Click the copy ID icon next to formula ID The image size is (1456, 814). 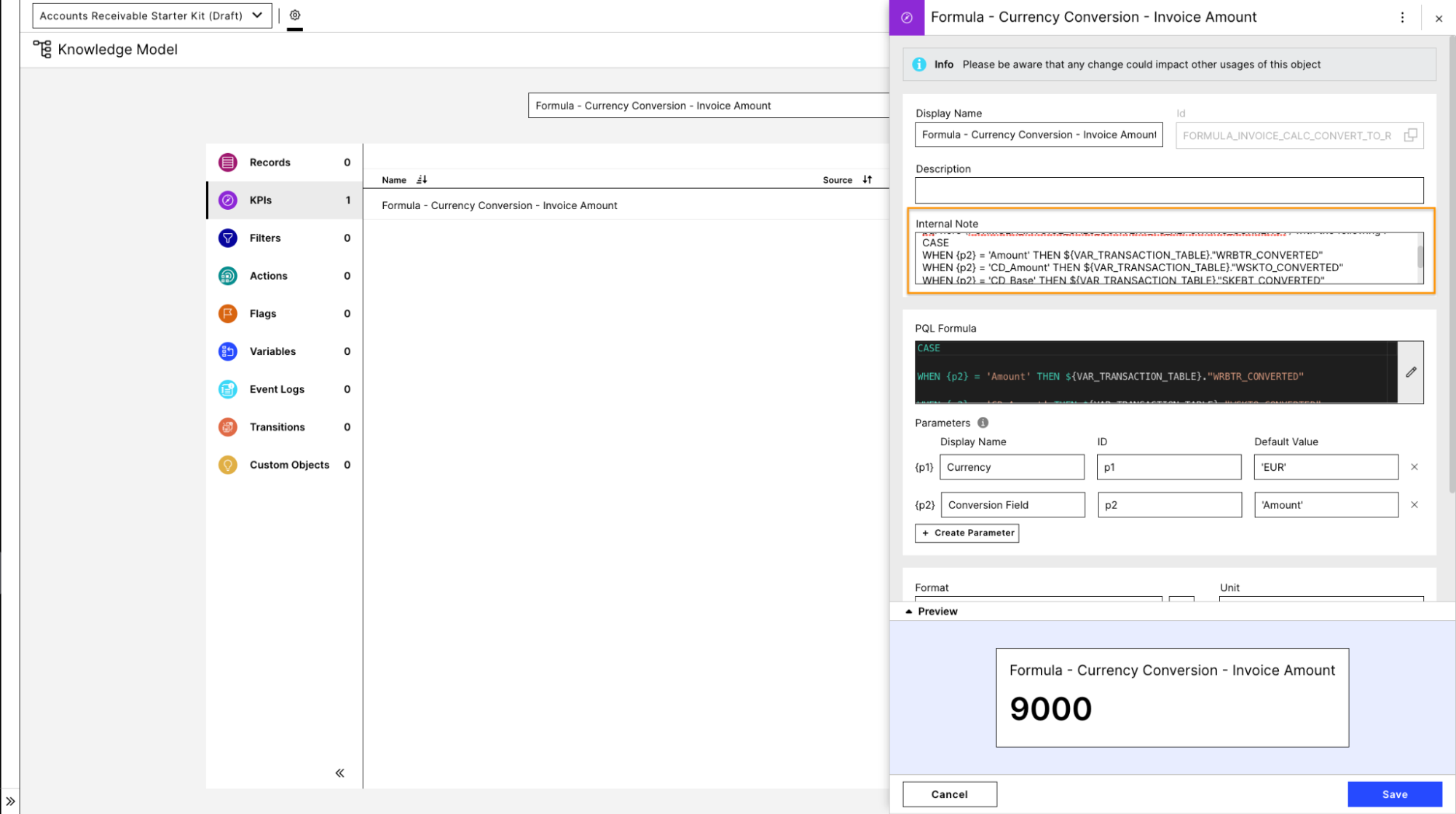click(1411, 135)
